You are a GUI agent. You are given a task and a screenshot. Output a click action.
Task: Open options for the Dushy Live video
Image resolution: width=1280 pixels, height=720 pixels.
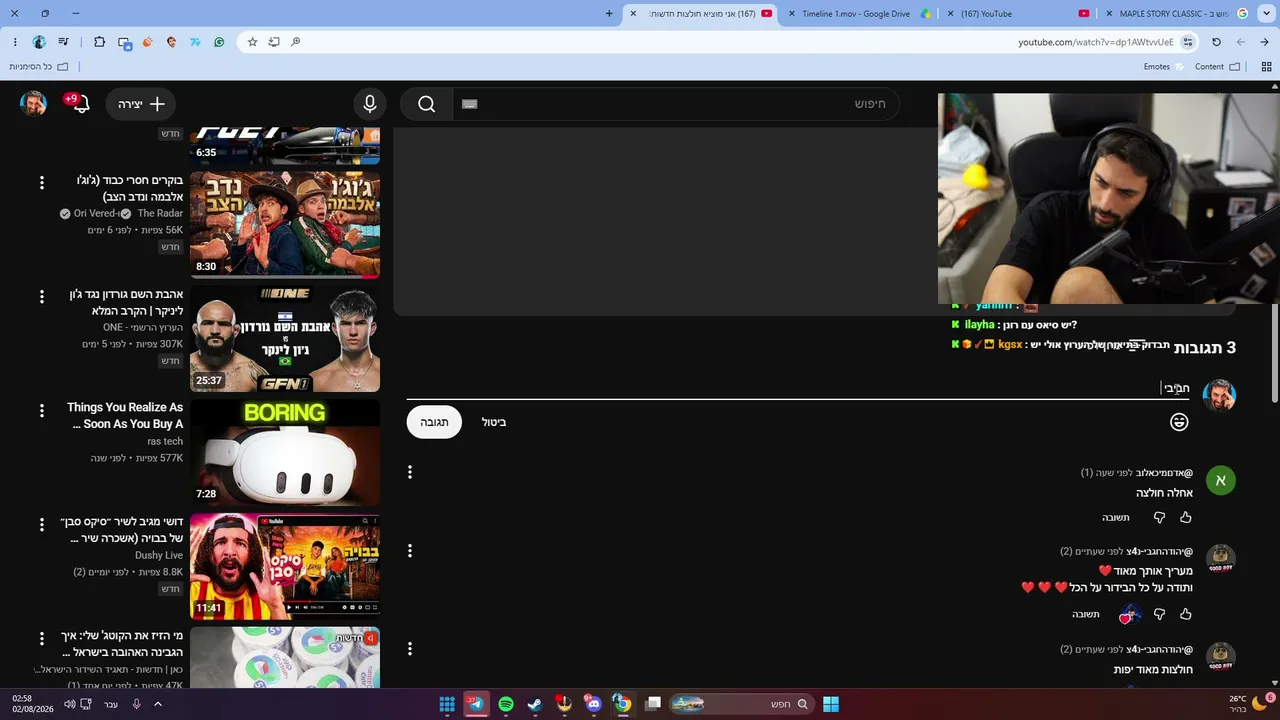[x=42, y=524]
